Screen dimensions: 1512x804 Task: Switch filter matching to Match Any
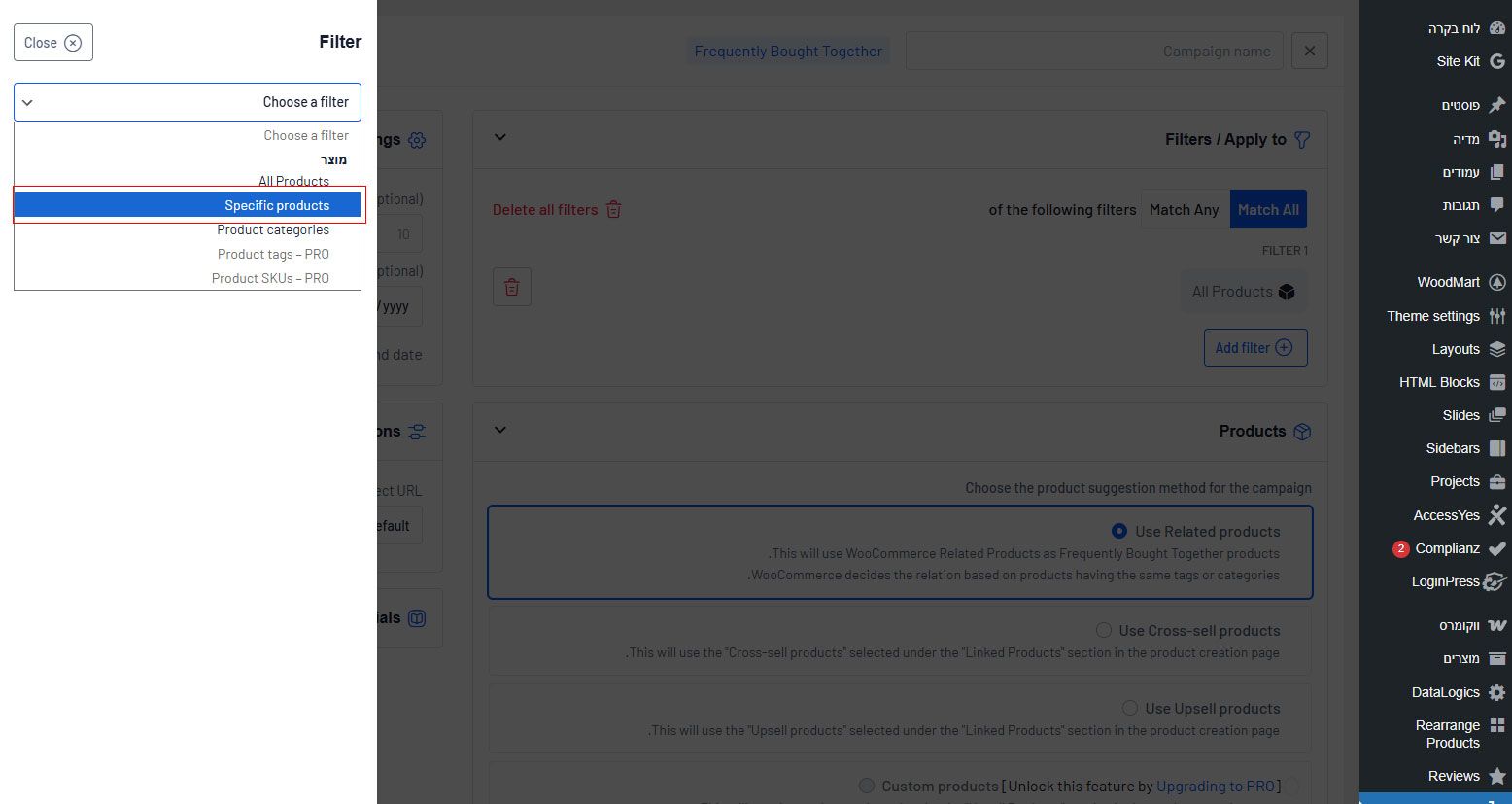click(x=1184, y=210)
